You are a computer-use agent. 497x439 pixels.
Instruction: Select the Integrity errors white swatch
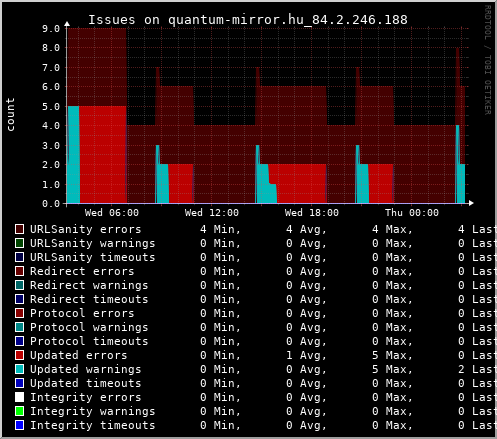(x=20, y=397)
